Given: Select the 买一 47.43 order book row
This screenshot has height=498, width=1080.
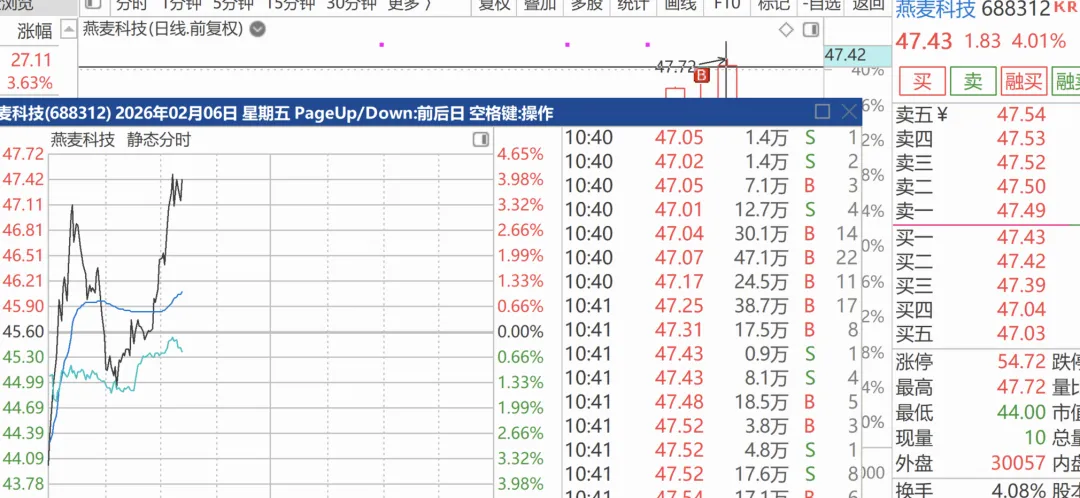Looking at the screenshot, I should (x=986, y=238).
